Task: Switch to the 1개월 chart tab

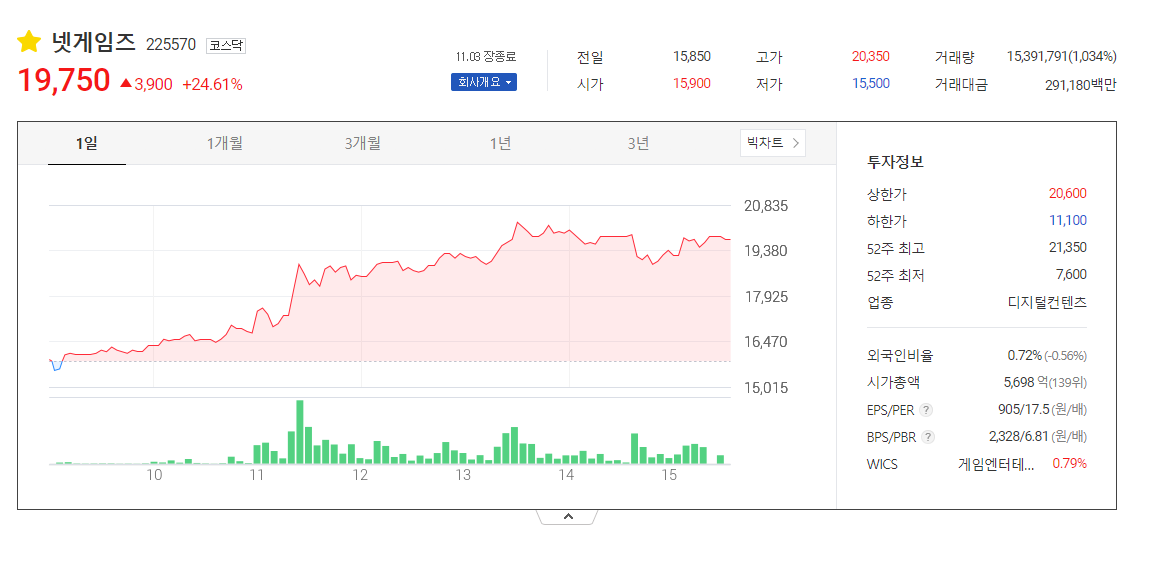Action: 224,143
